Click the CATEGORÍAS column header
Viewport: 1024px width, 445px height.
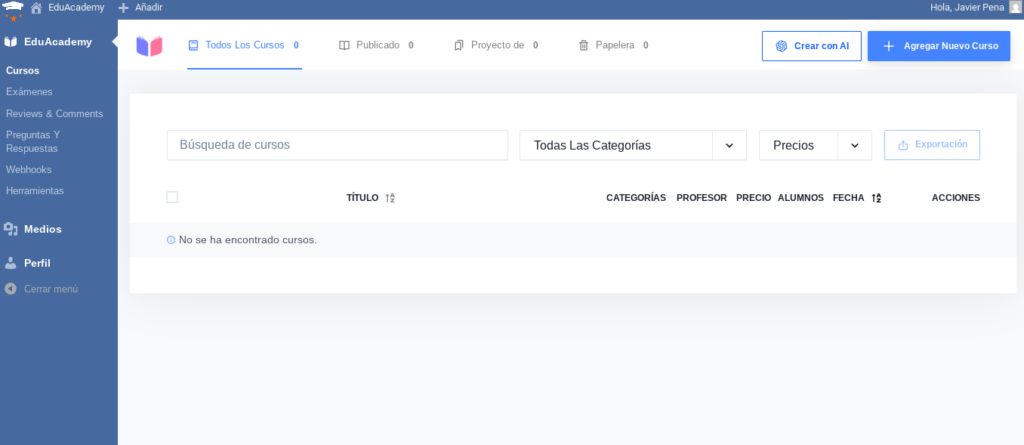(x=636, y=198)
